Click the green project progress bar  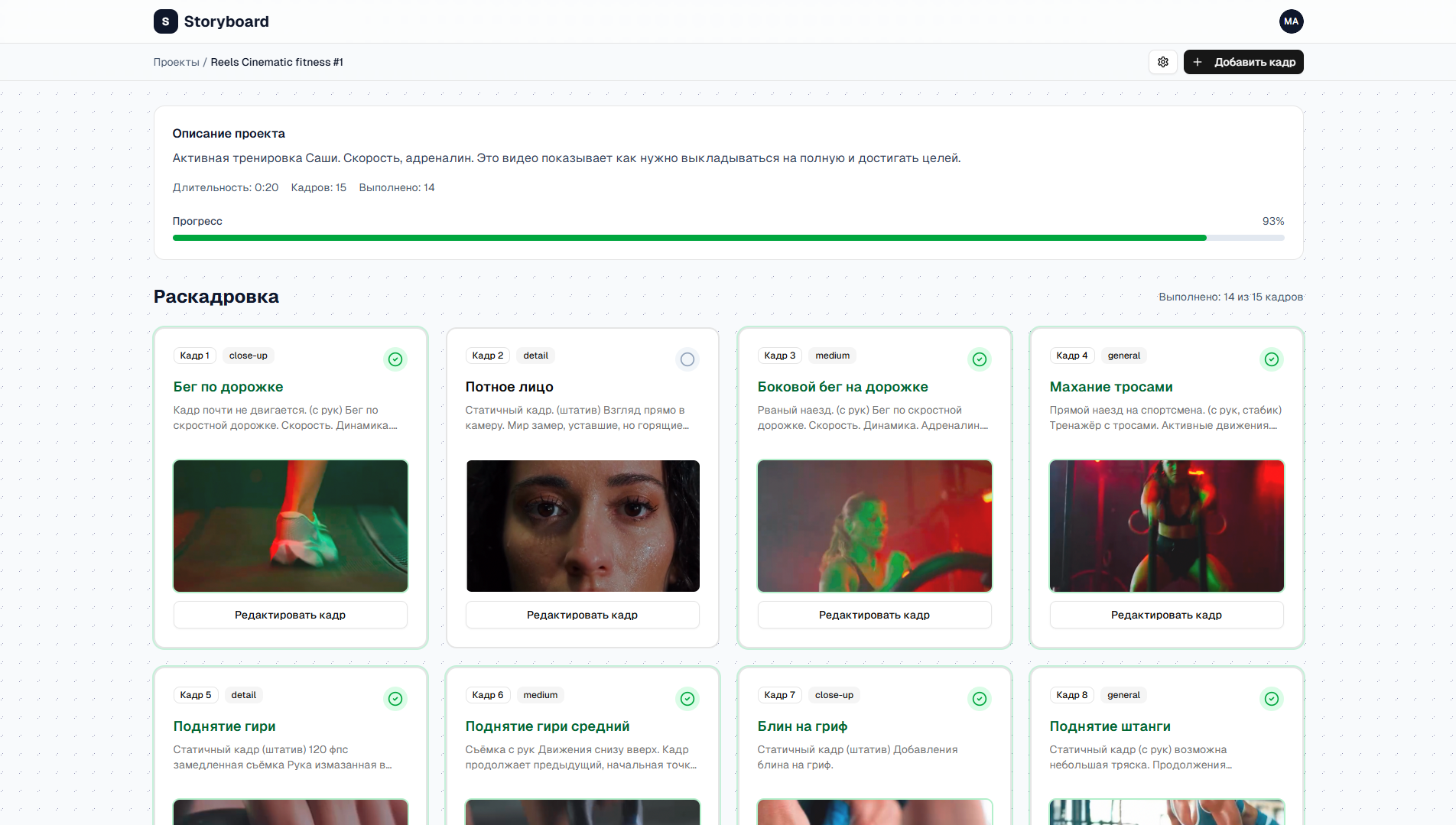click(x=728, y=238)
